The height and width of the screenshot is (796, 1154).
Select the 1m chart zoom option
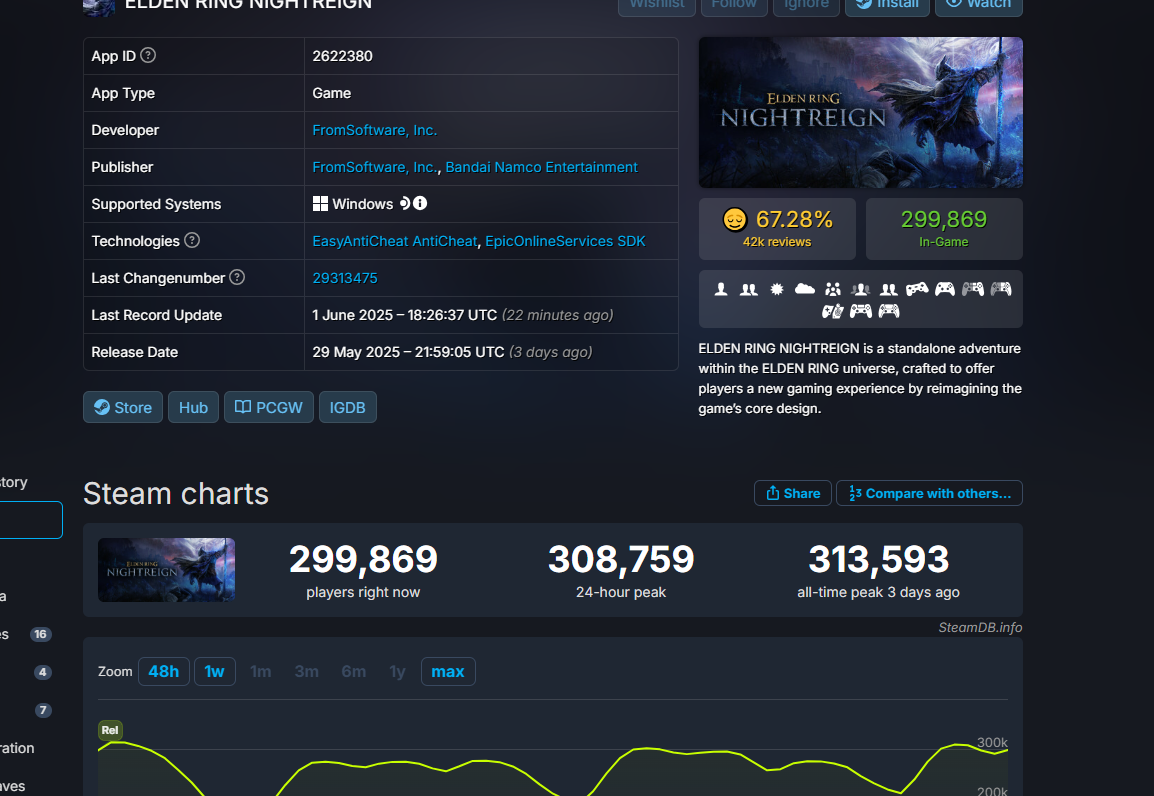coord(261,671)
